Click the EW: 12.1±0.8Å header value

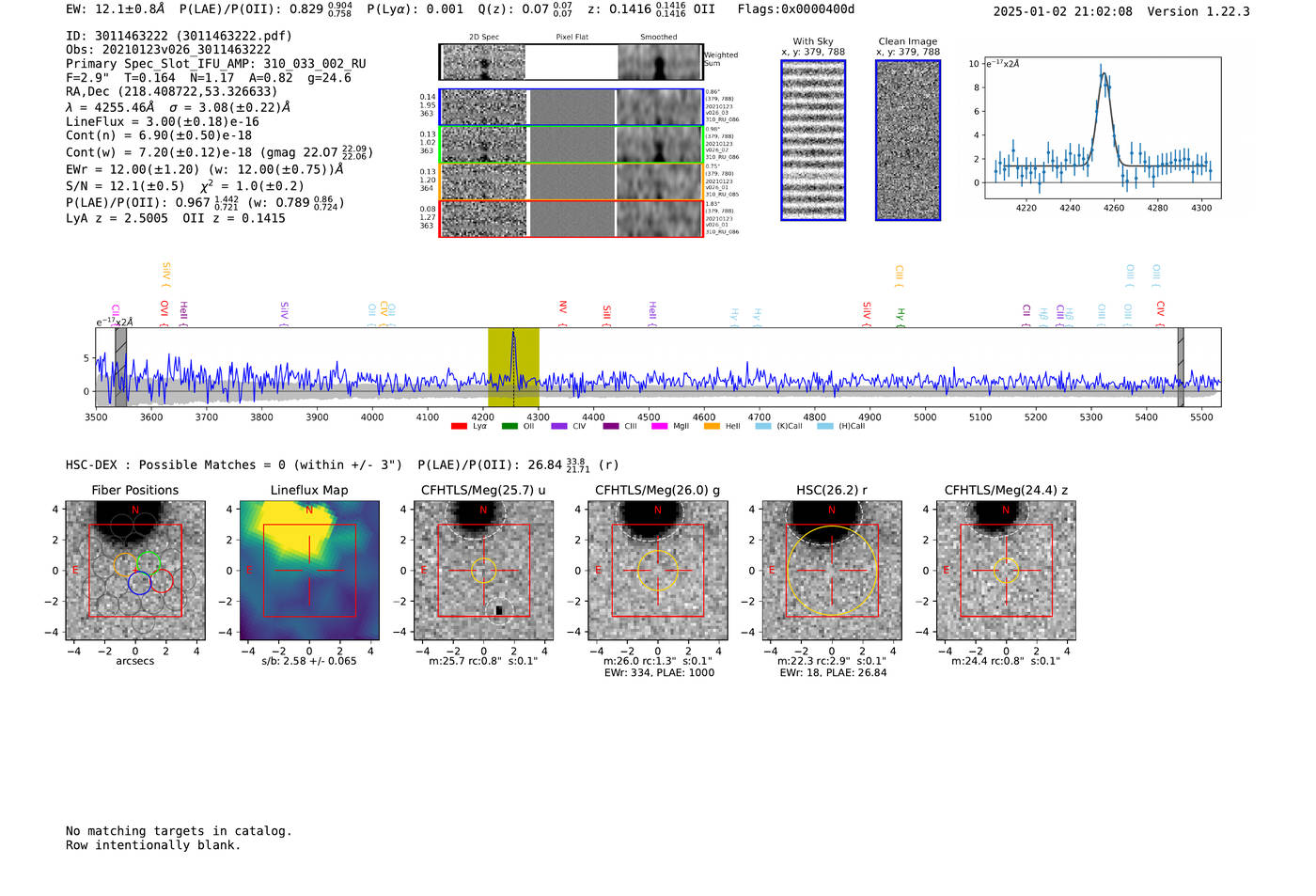[115, 9]
